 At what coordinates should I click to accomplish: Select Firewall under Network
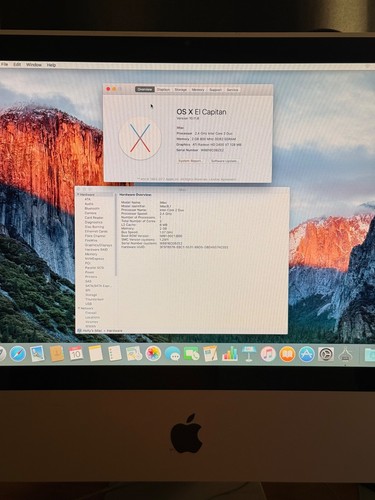pyautogui.click(x=91, y=313)
